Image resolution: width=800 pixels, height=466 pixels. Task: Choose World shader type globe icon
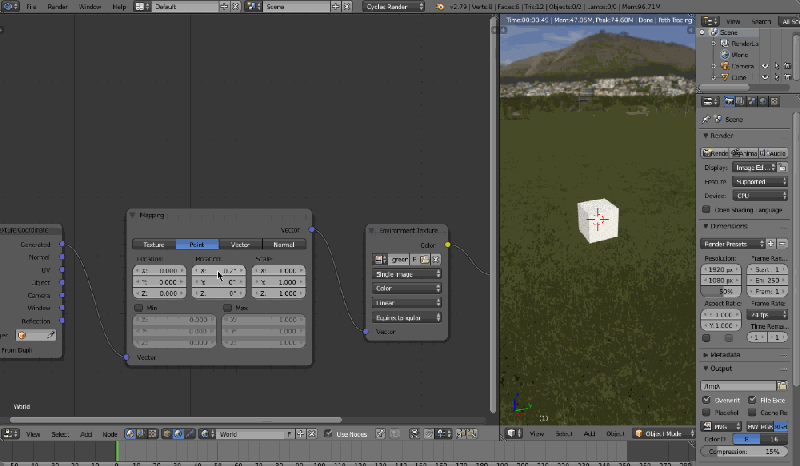click(178, 434)
